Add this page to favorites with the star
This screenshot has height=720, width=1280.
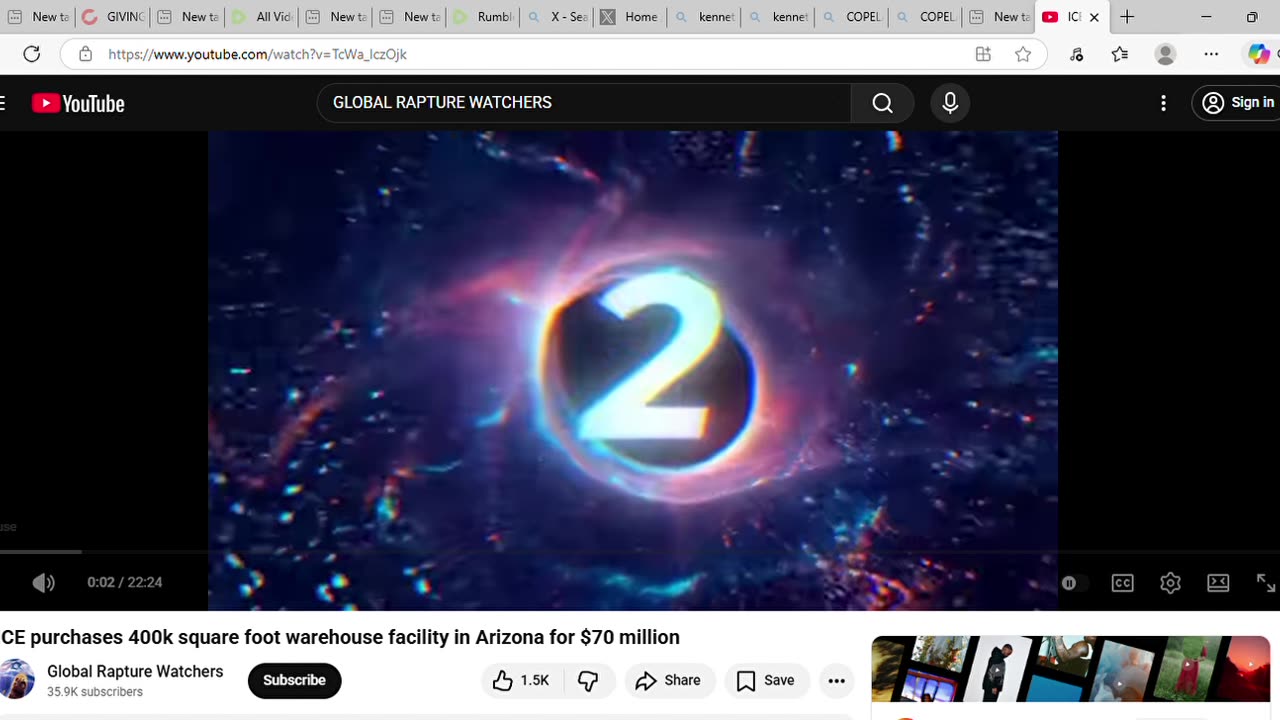[x=1023, y=54]
